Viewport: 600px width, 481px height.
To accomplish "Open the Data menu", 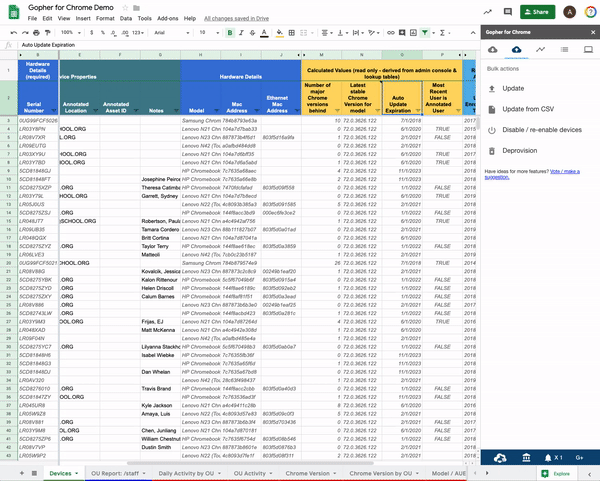I will pos(126,18).
